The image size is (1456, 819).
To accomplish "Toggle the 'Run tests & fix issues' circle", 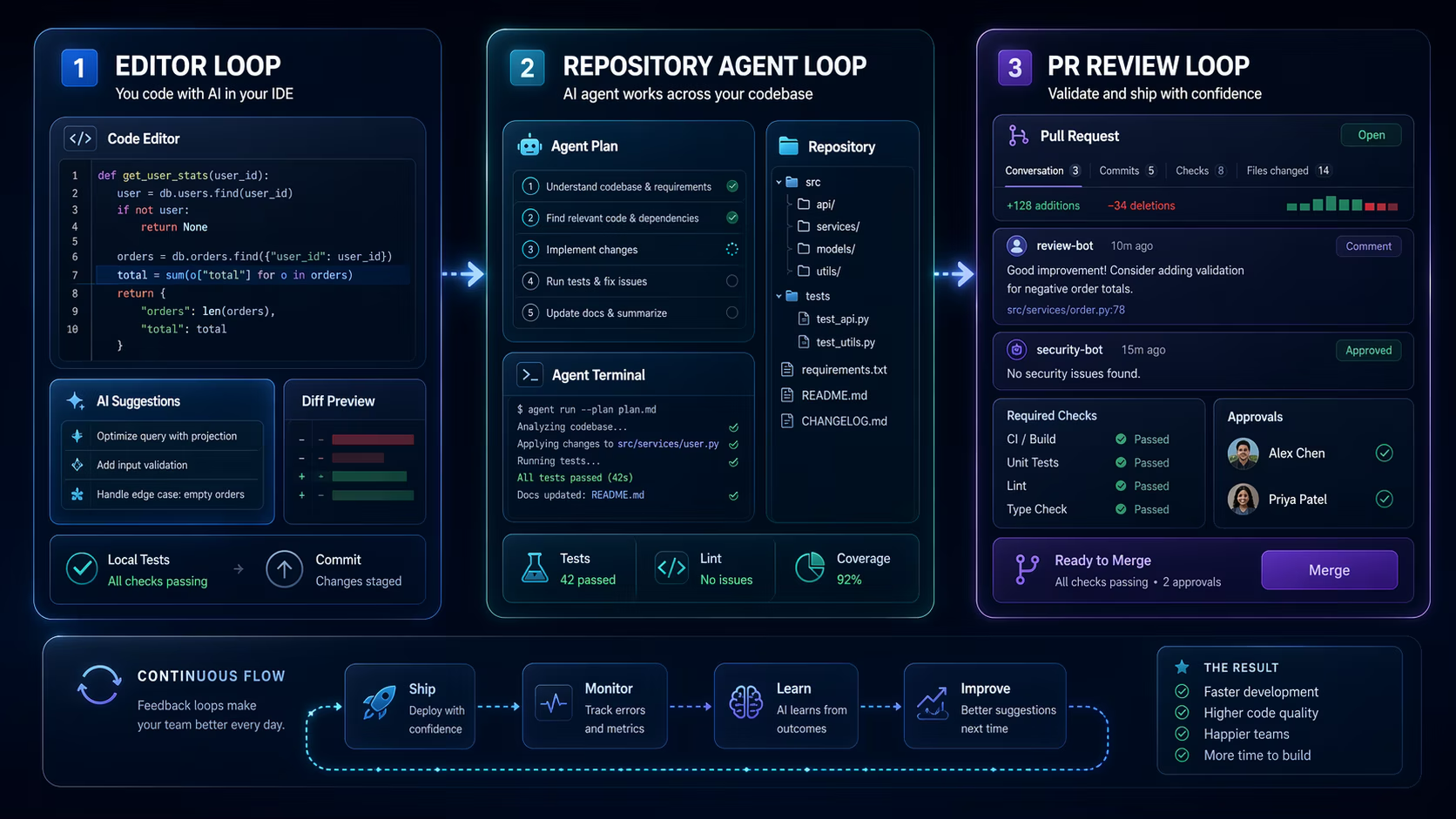I will (x=732, y=281).
